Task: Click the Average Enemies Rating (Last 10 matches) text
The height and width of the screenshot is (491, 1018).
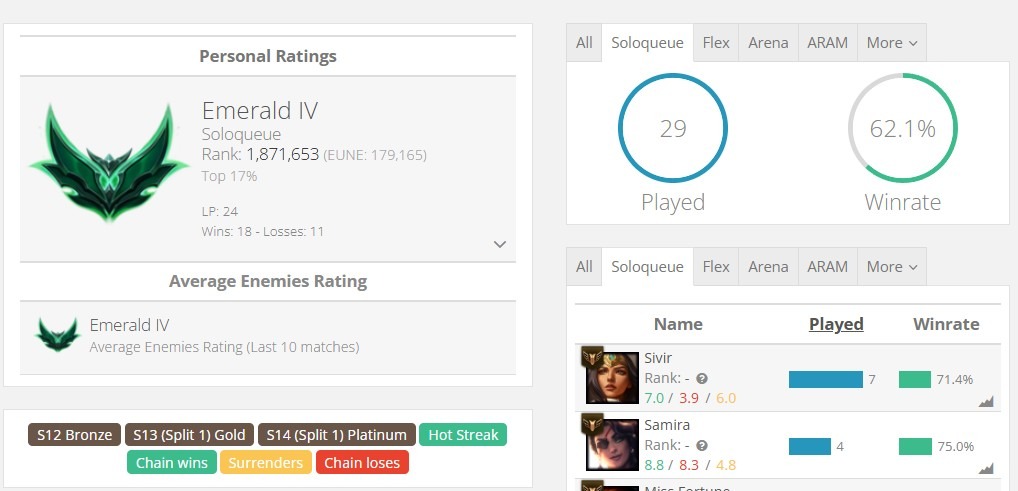Action: coord(224,347)
